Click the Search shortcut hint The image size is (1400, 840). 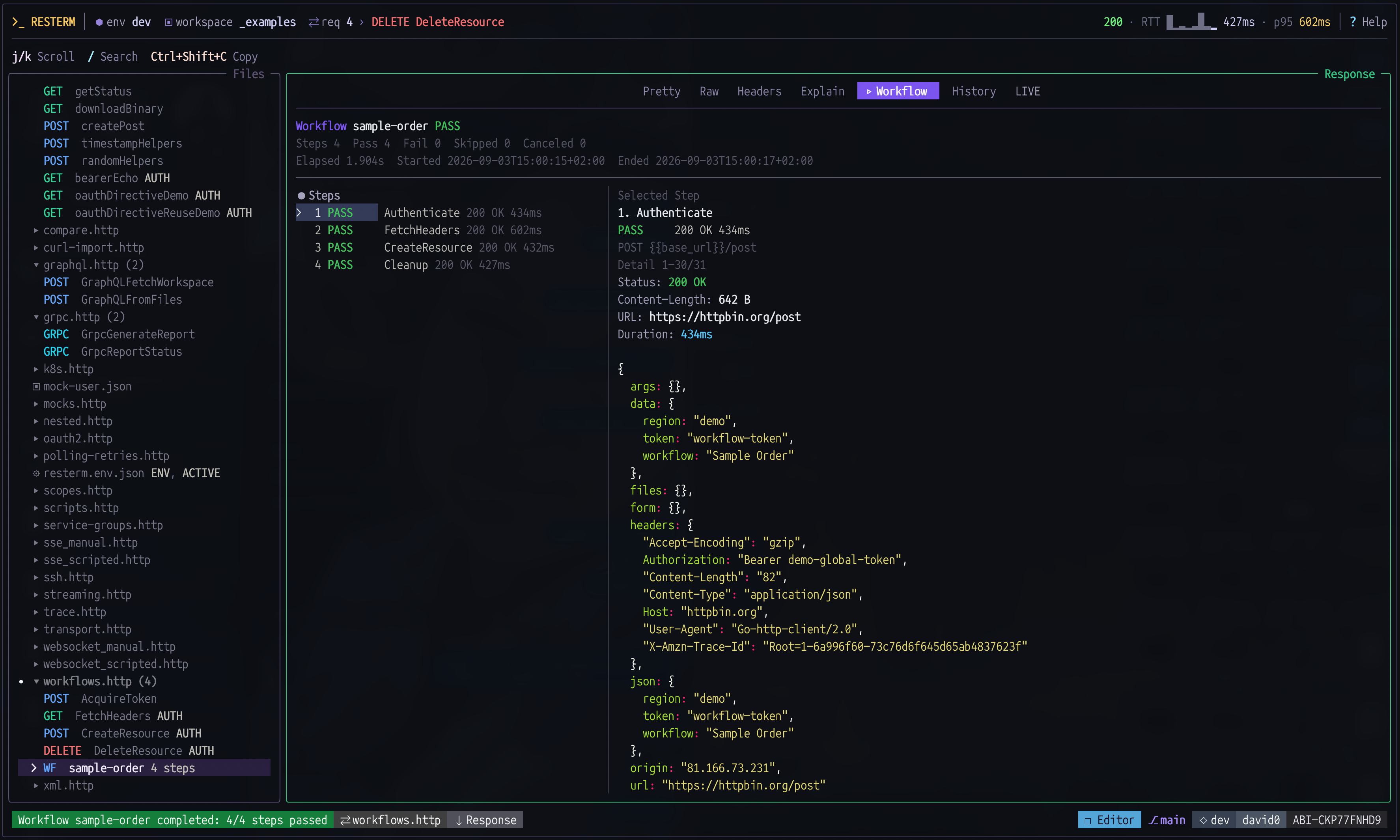(x=113, y=57)
